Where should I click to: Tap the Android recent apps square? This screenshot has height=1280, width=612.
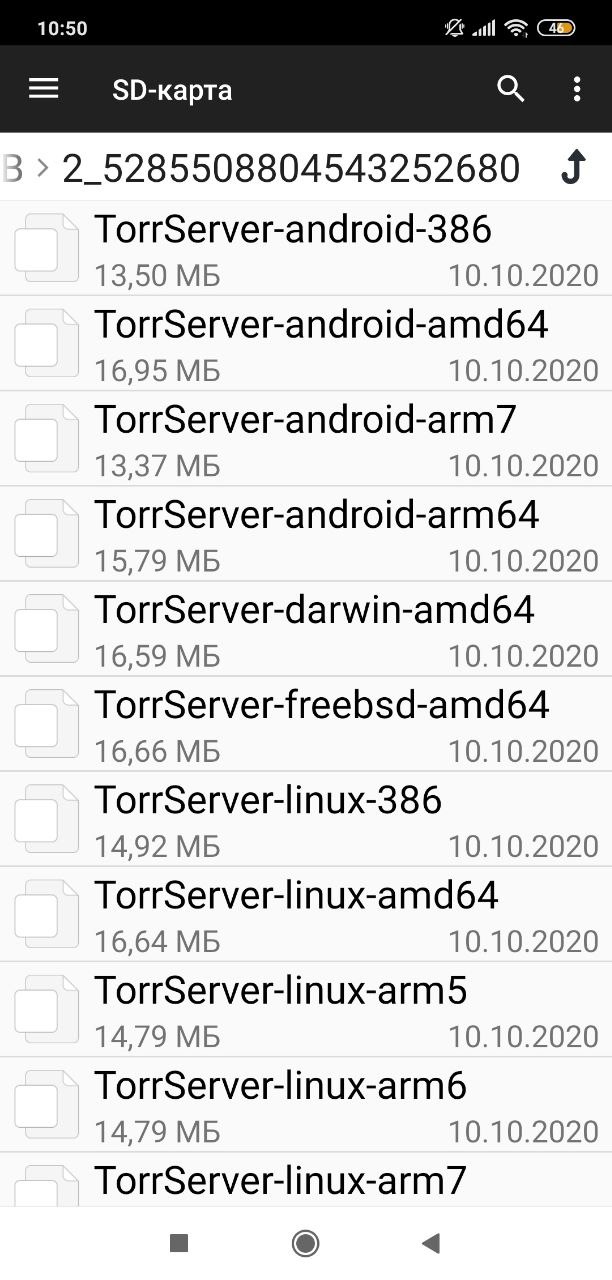coord(179,1243)
